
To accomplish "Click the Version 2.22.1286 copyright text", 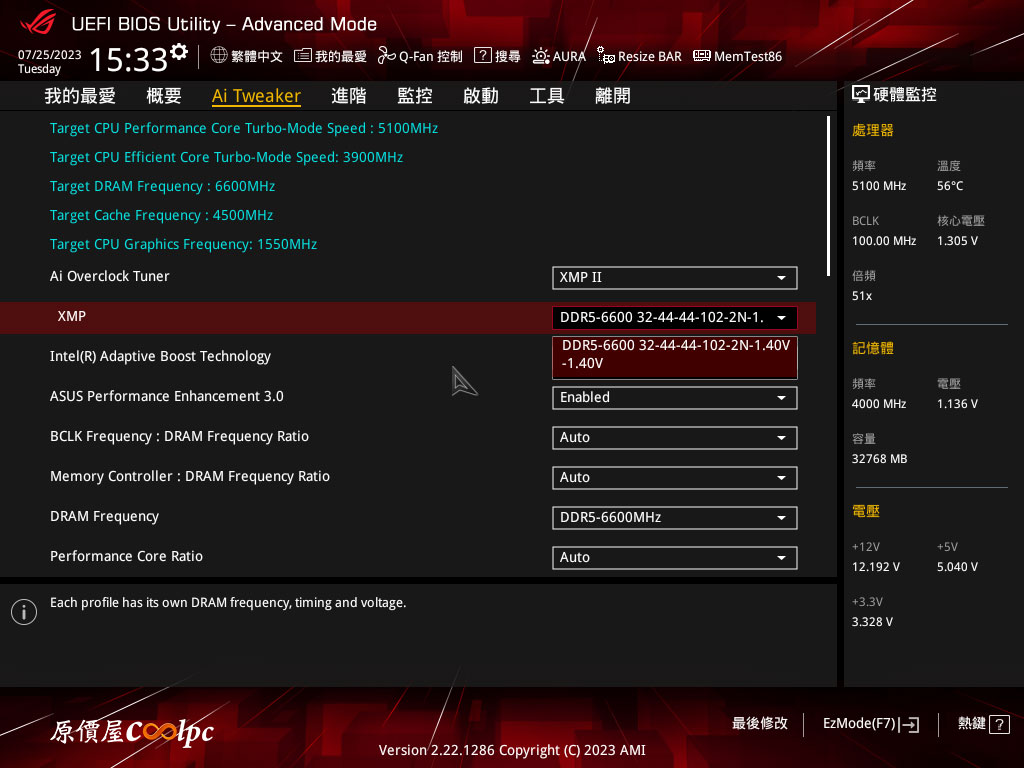I will click(x=512, y=750).
